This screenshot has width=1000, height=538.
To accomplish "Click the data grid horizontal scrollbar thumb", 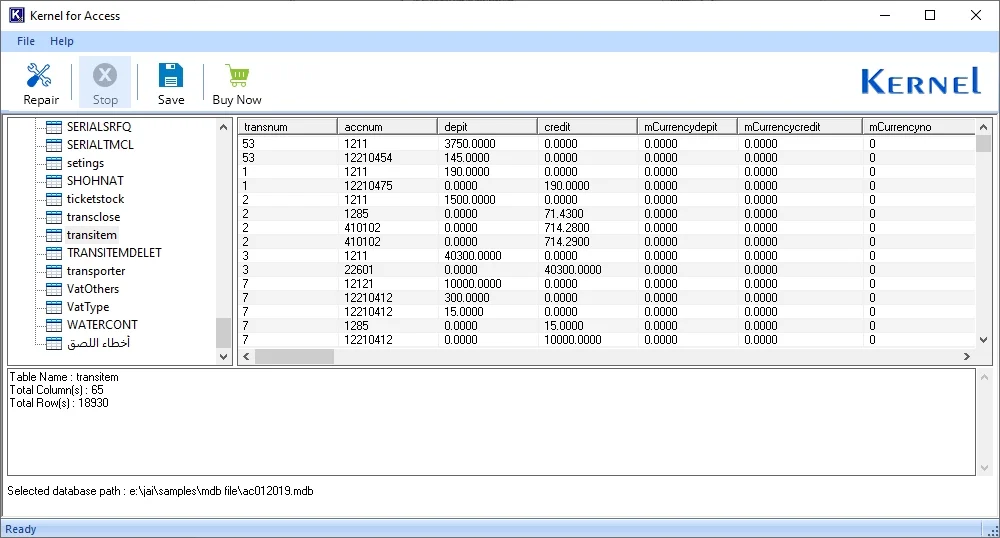I will [x=294, y=357].
